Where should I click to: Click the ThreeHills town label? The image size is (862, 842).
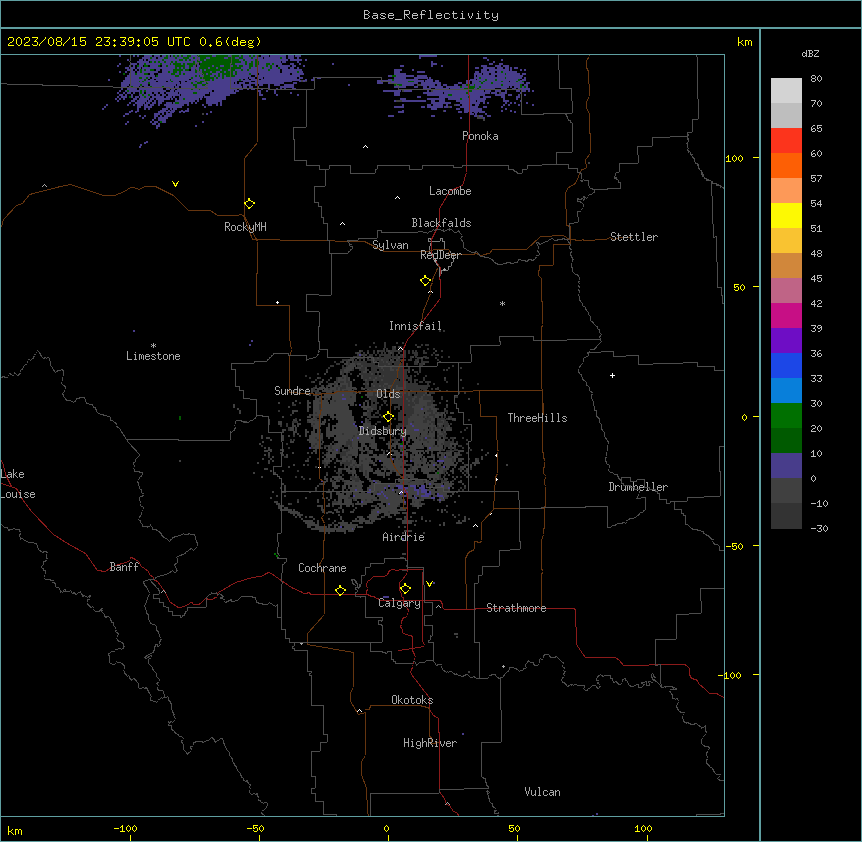(x=537, y=418)
